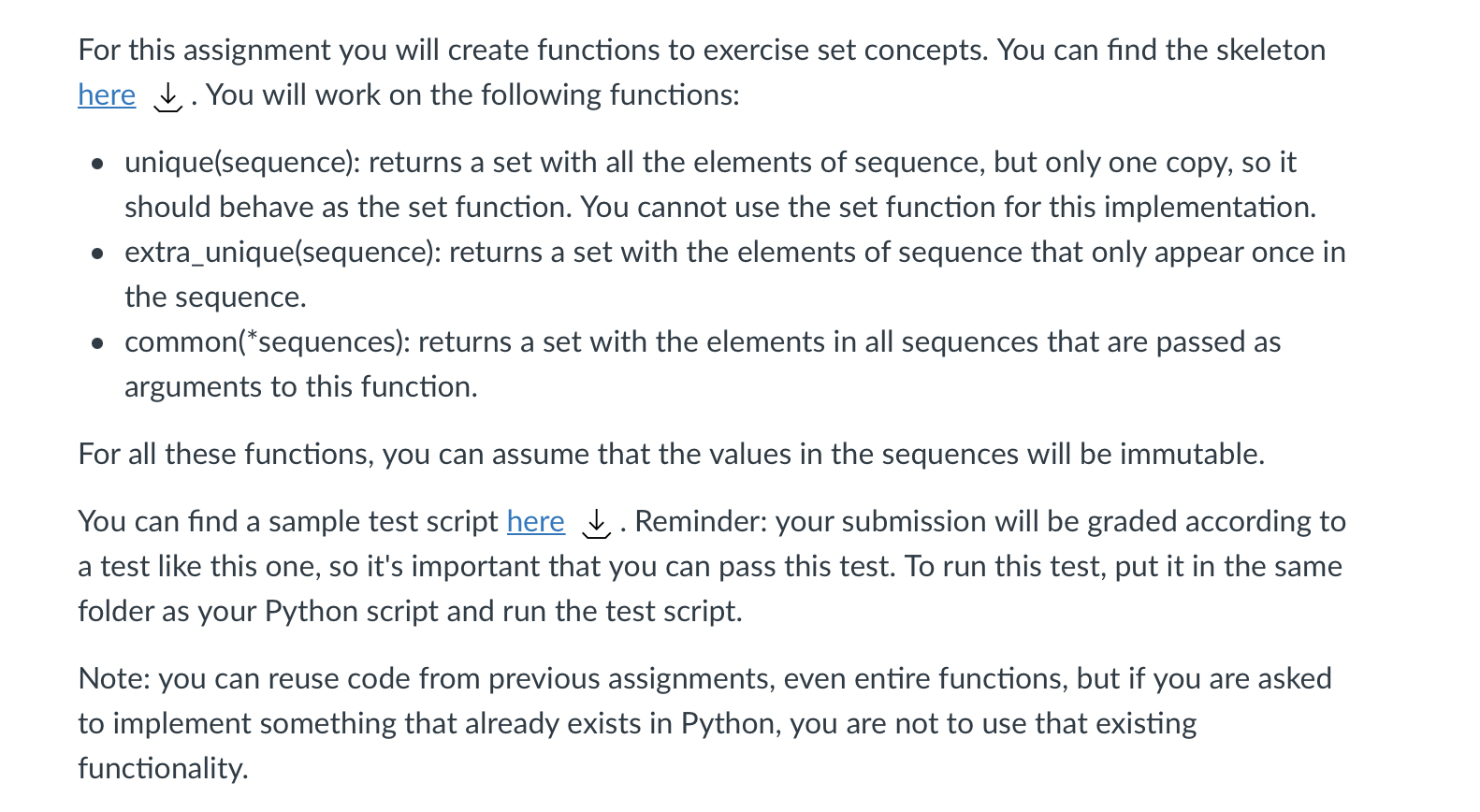
Task: Click the bullet point before extra_unique(sequence)
Action: click(x=97, y=254)
